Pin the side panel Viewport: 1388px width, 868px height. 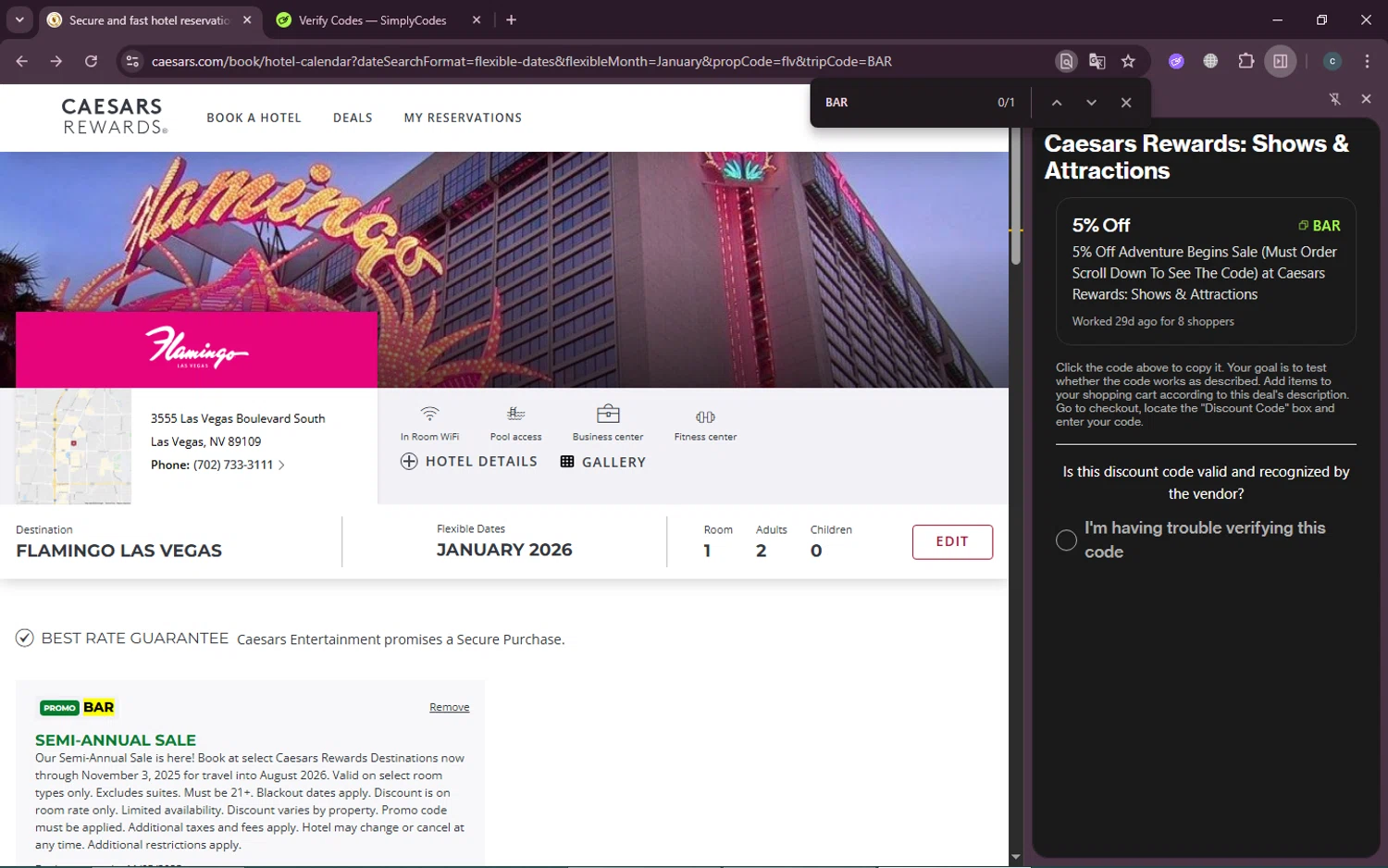coord(1334,99)
